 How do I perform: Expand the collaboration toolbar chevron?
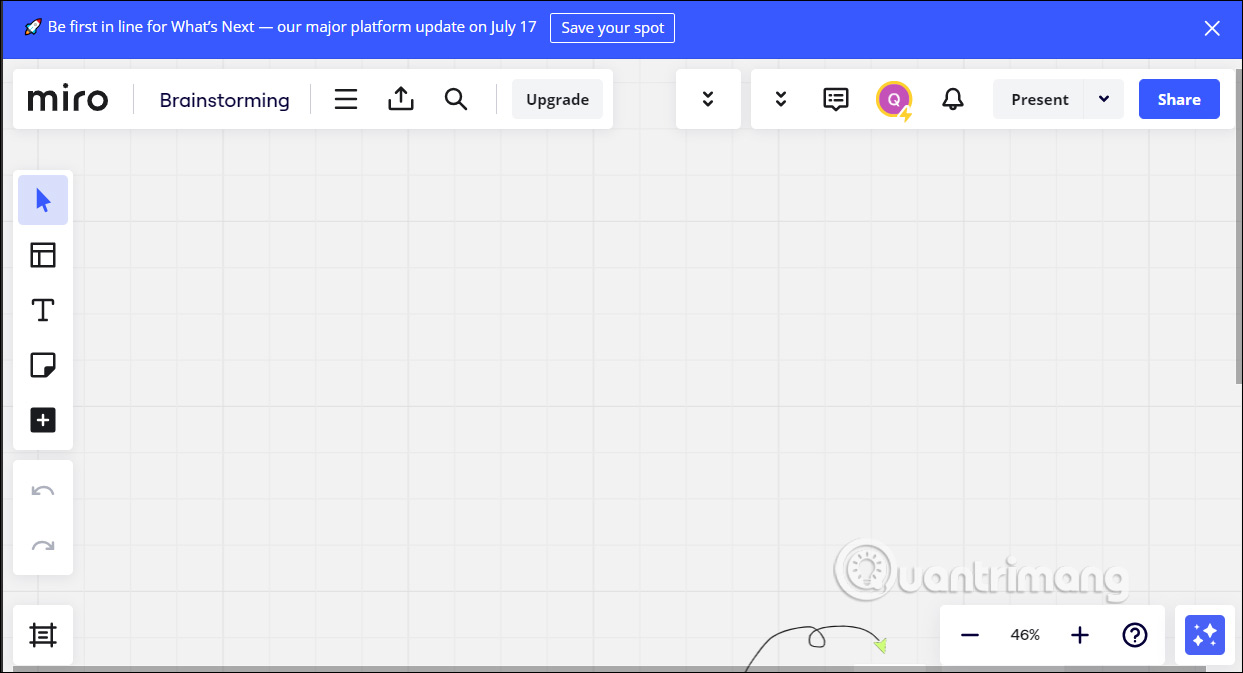pyautogui.click(x=781, y=99)
